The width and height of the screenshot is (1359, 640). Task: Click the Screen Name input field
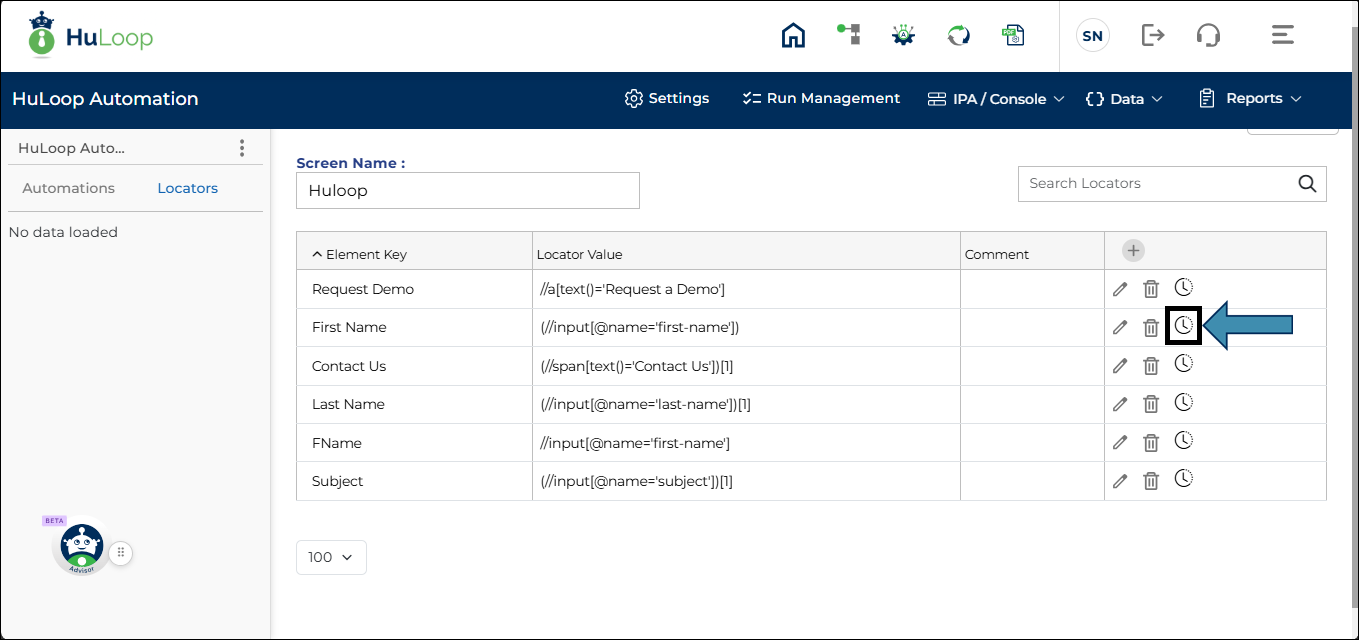tap(467, 191)
